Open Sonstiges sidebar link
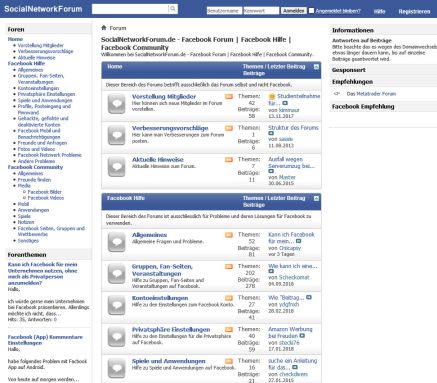The image size is (437, 383). click(28, 240)
